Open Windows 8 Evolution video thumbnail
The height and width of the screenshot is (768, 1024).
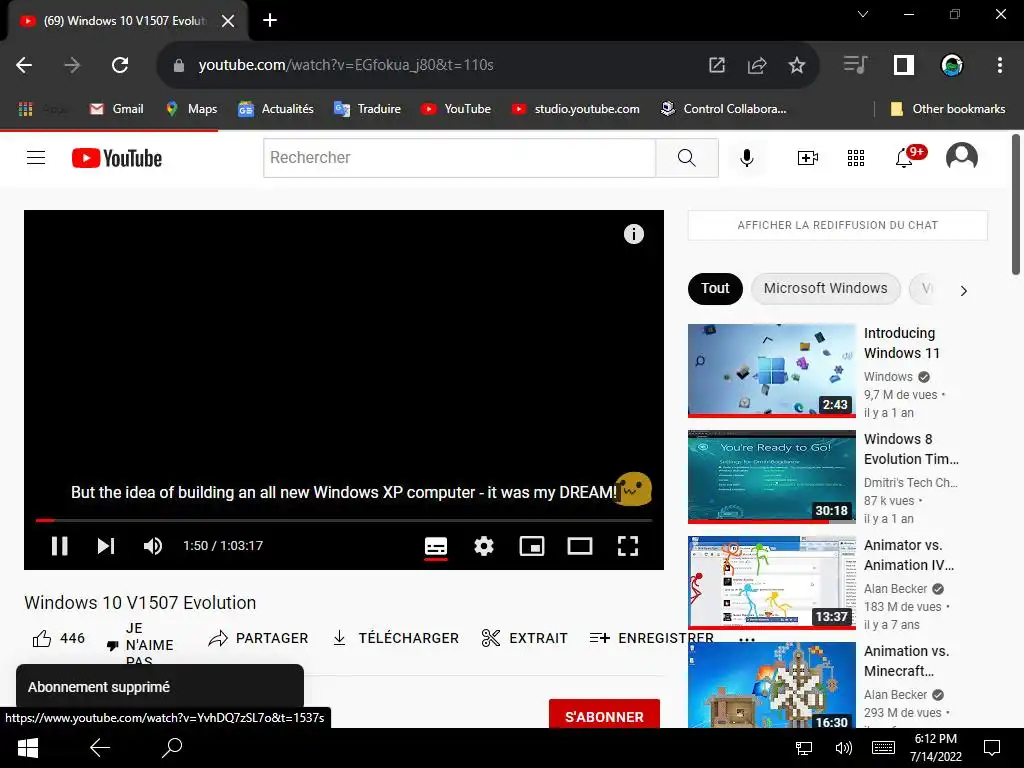click(771, 476)
